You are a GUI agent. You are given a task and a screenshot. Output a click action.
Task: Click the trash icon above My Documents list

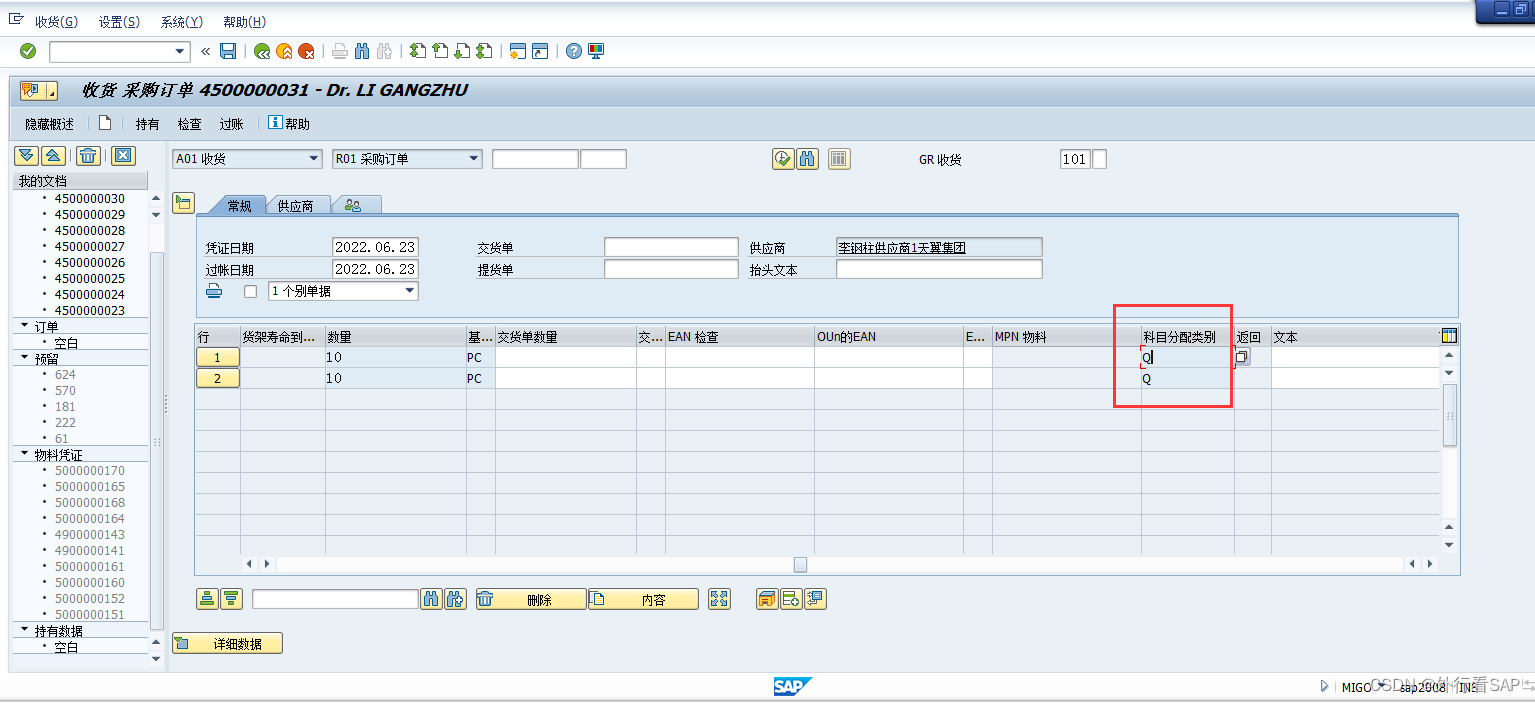tap(88, 155)
